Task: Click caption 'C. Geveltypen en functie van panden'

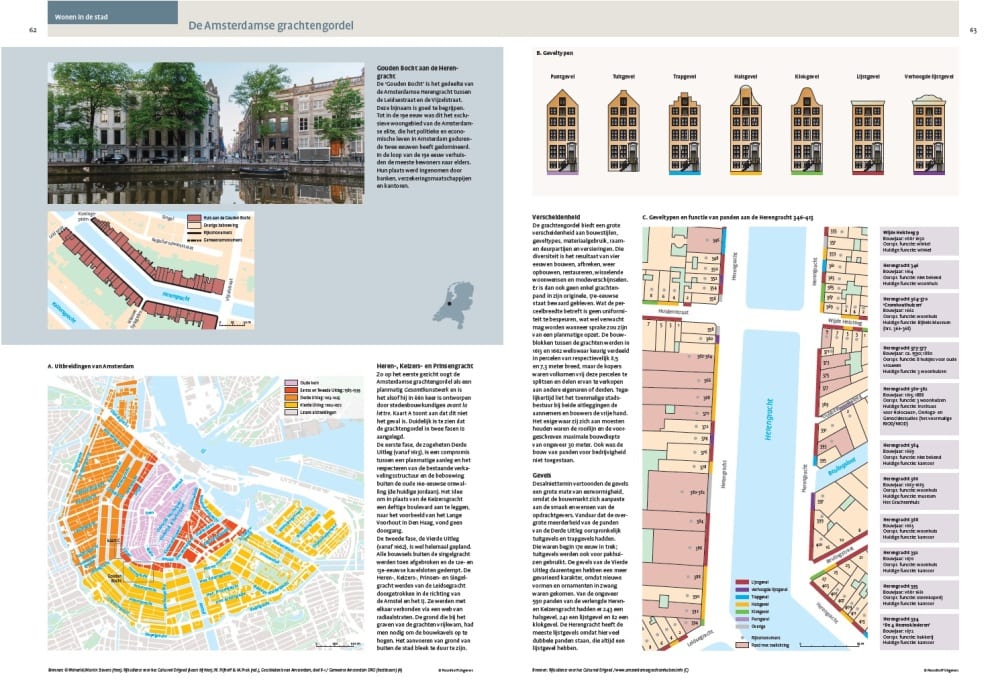Action: pos(728,218)
